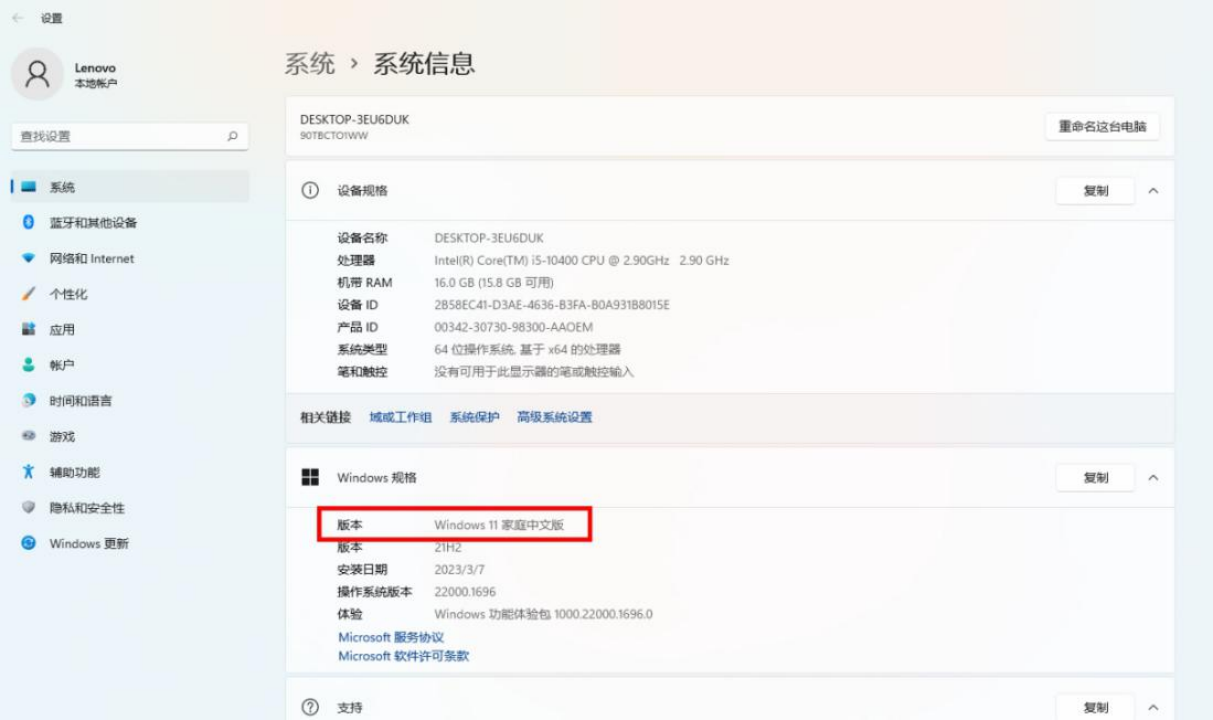
Task: Switch to the 个性化 settings page
Action: pyautogui.click(x=130, y=294)
